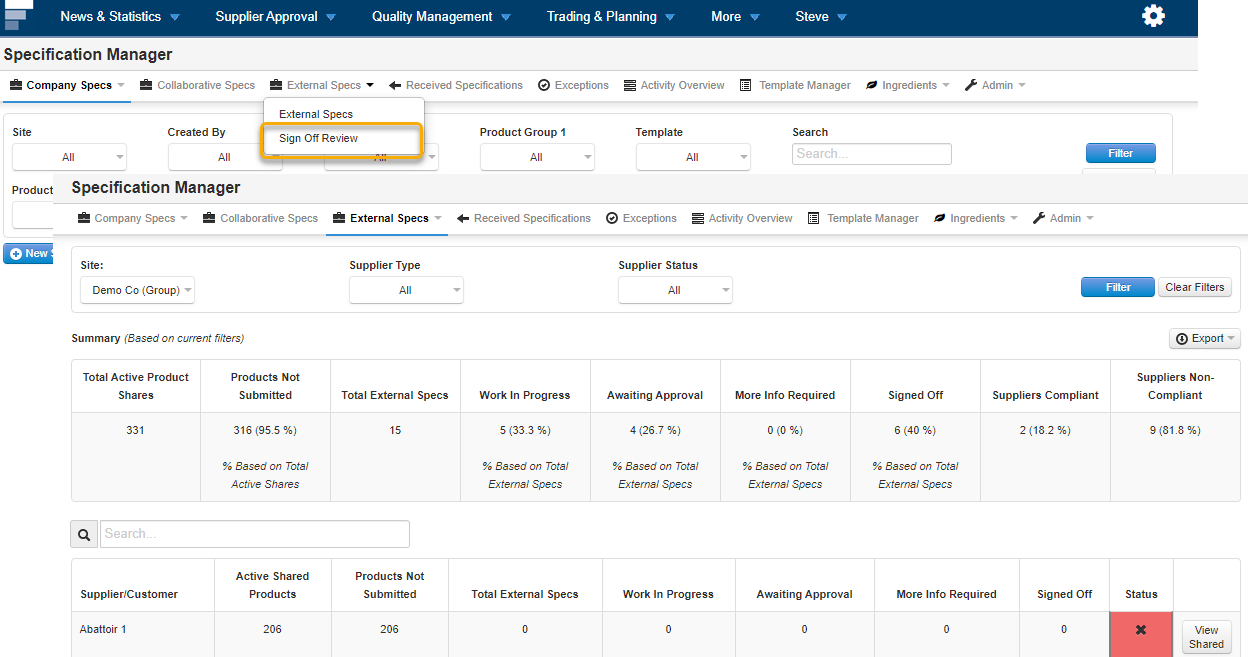Choose External Specs in the open dropdown menu
Viewport: 1252px width, 657px height.
316,114
